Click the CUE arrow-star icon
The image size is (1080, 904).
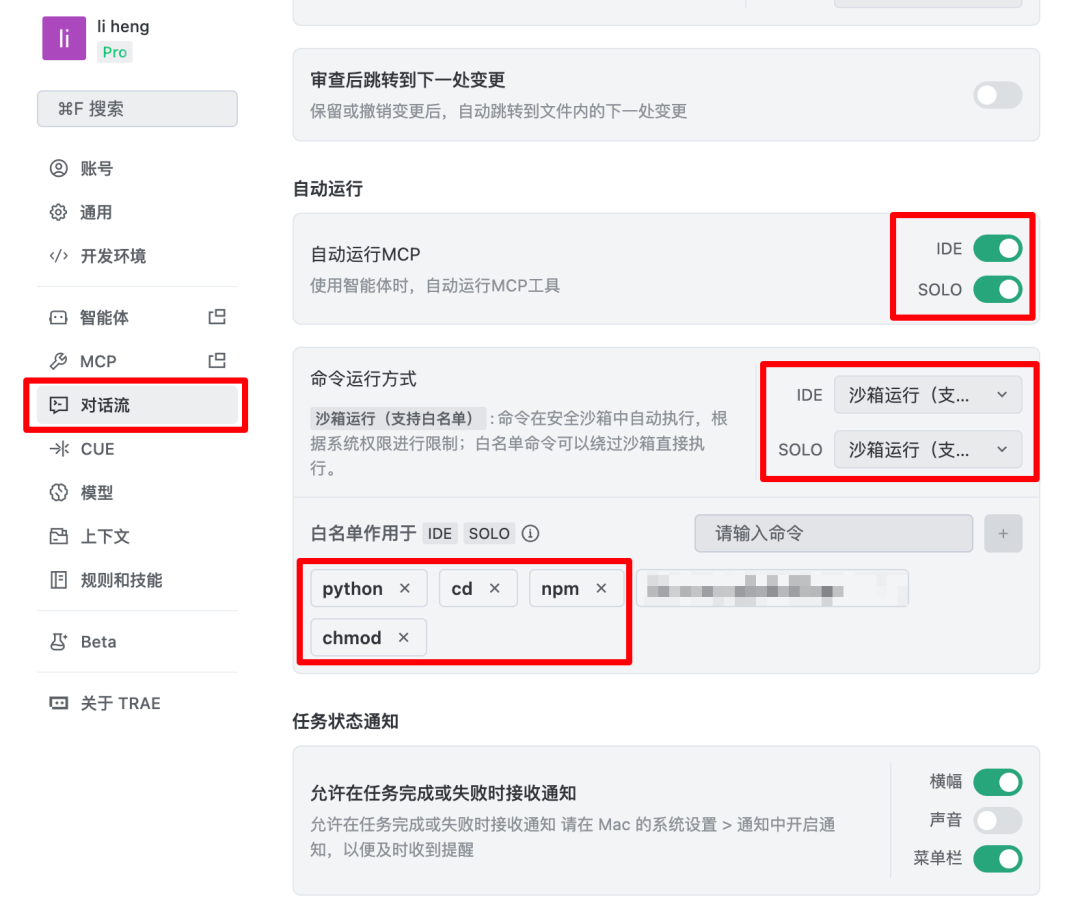coord(59,449)
